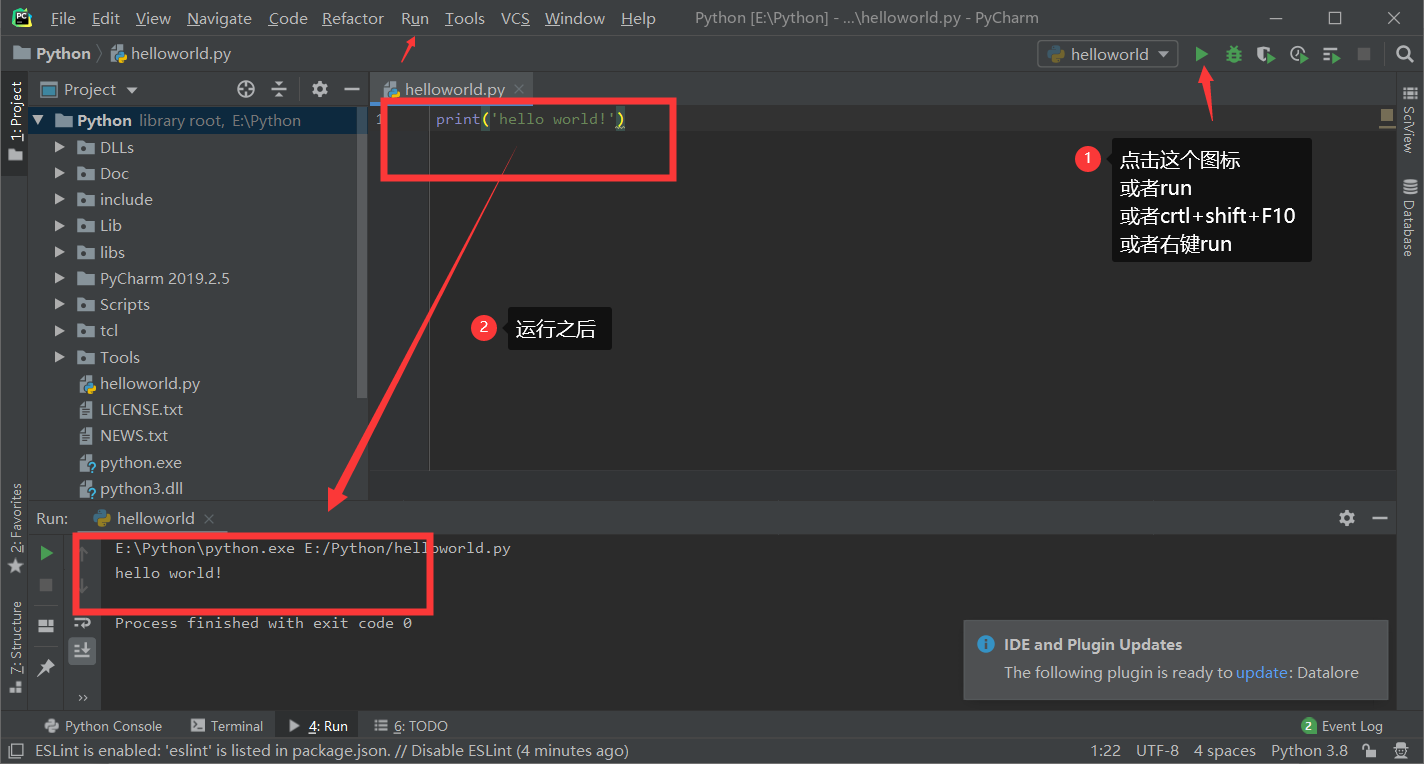Open Project panel gear settings
This screenshot has width=1424, height=764.
coord(320,89)
